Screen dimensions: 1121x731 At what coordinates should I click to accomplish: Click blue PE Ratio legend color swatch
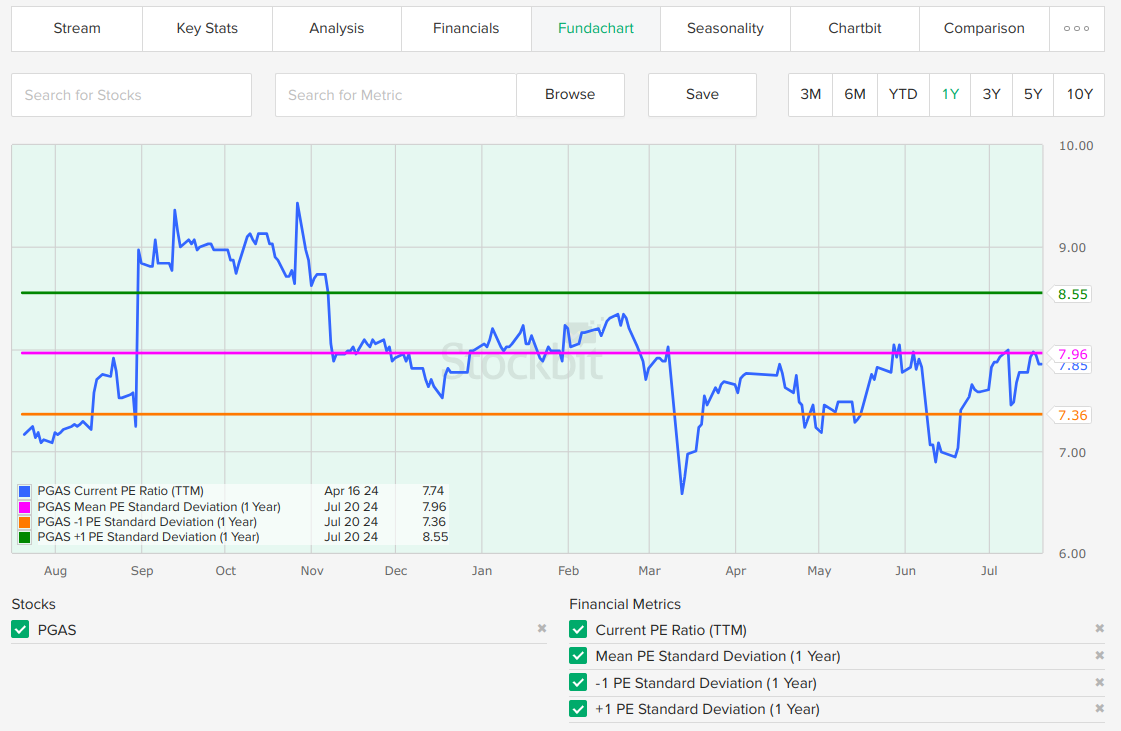(24, 491)
